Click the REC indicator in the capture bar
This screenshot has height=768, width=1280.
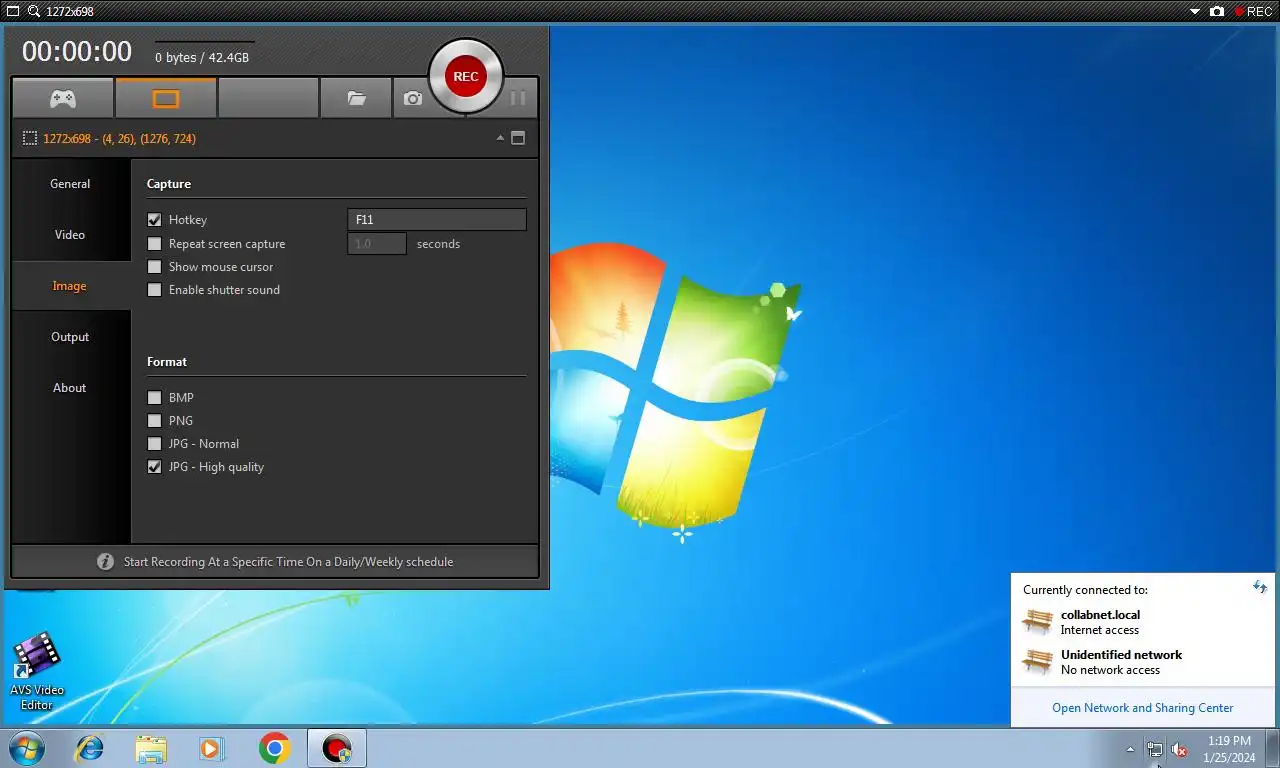click(x=1253, y=12)
